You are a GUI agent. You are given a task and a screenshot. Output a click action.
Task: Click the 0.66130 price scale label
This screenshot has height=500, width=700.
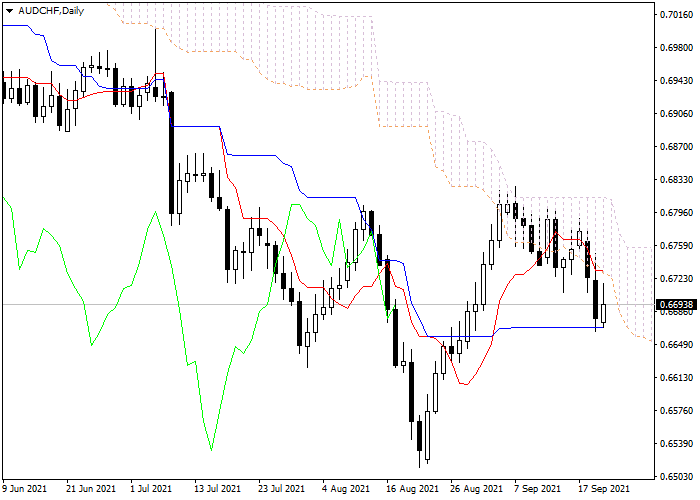[x=676, y=378]
